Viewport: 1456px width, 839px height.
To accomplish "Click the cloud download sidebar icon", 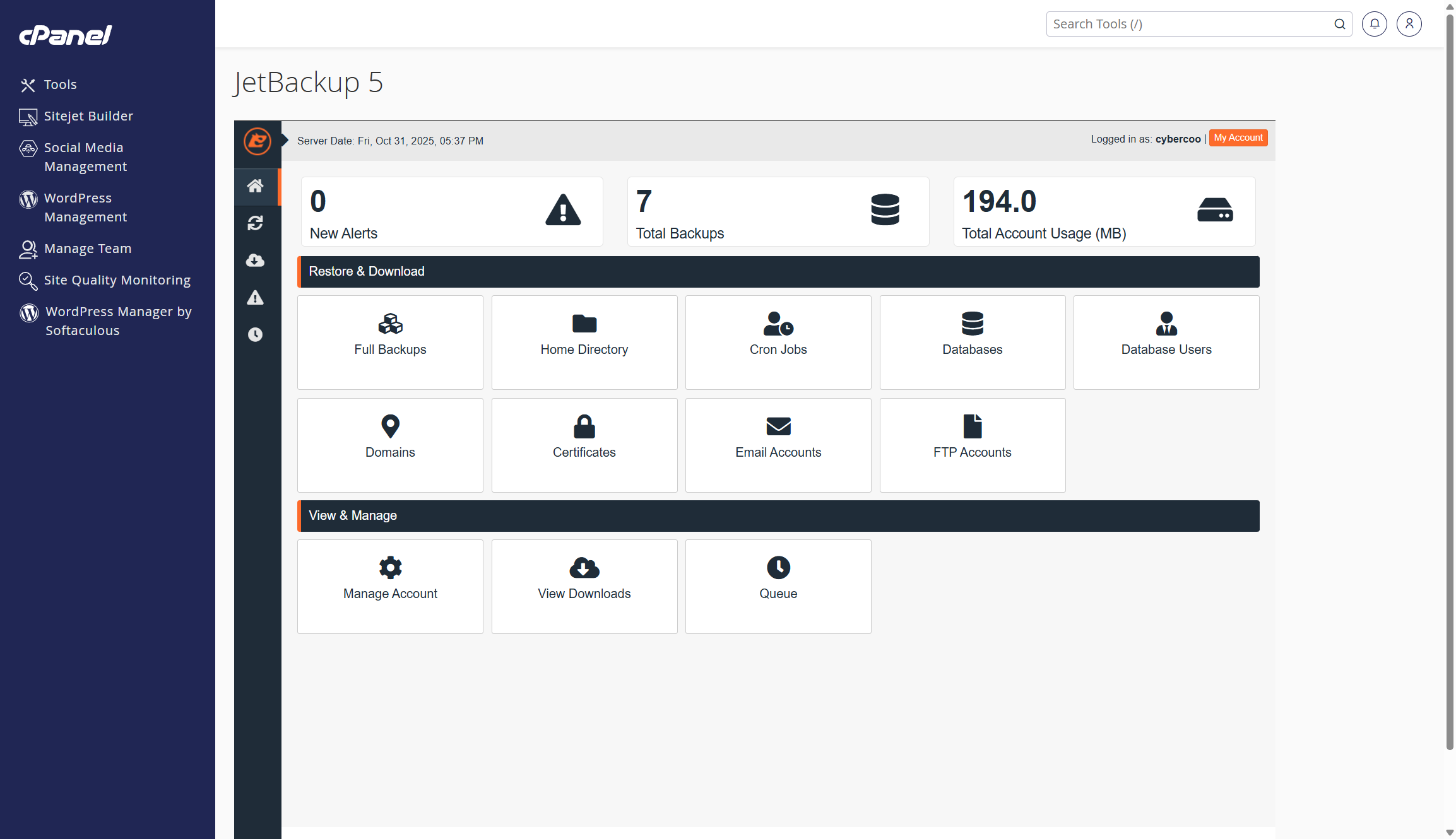I will tap(255, 261).
